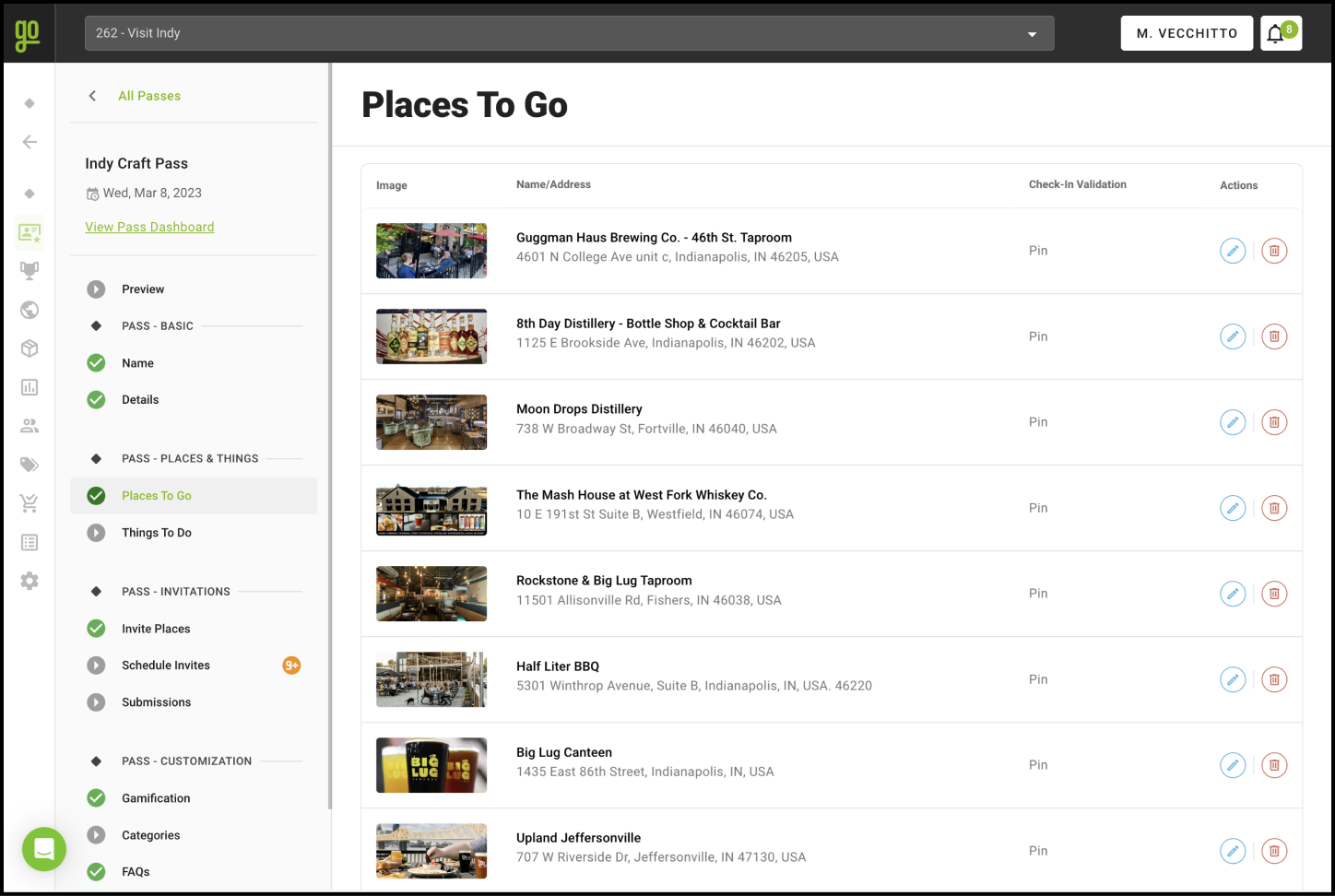Open the Categories step
Viewport: 1335px width, 896px height.
194,835
